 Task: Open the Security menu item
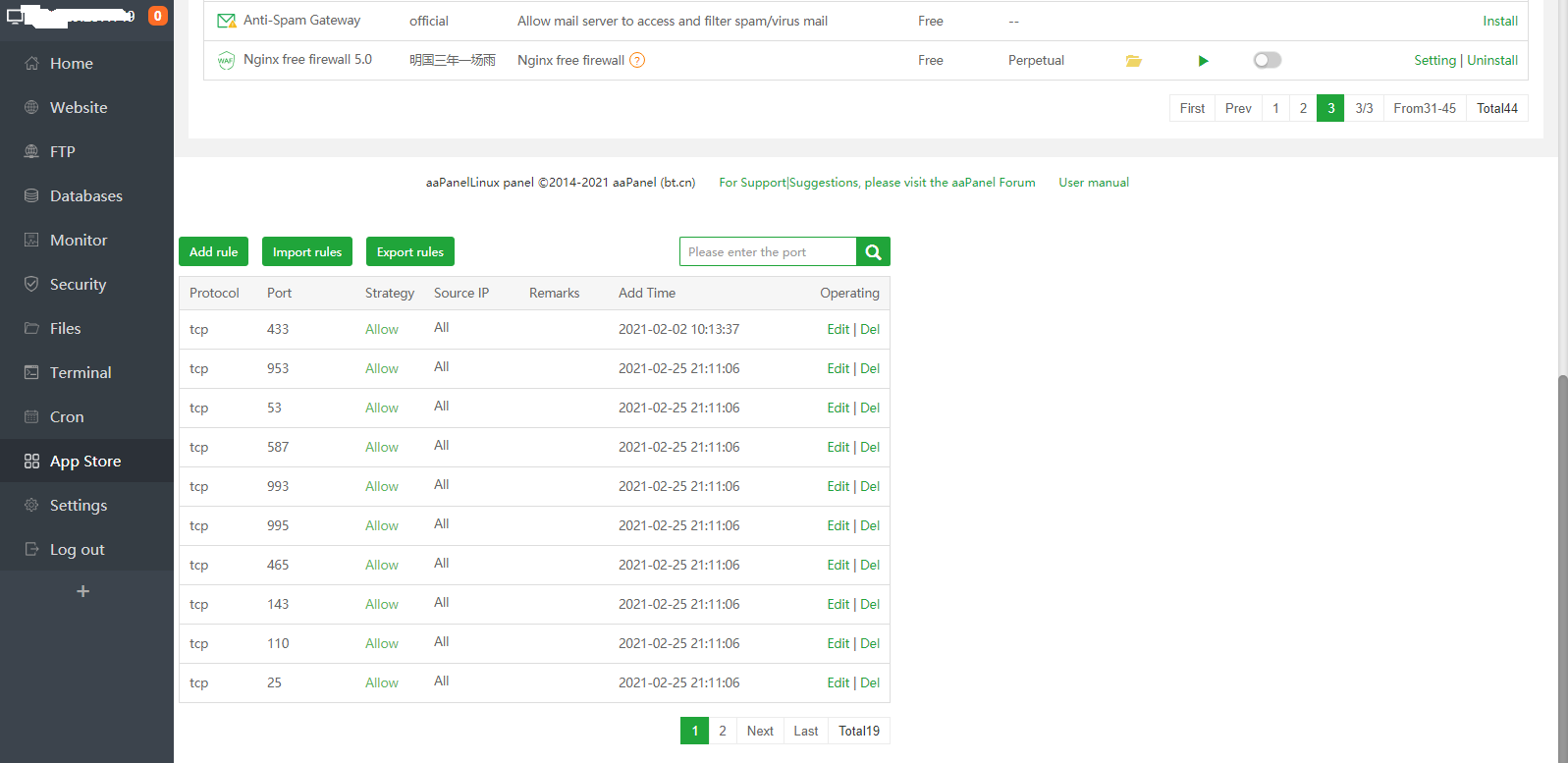point(78,285)
